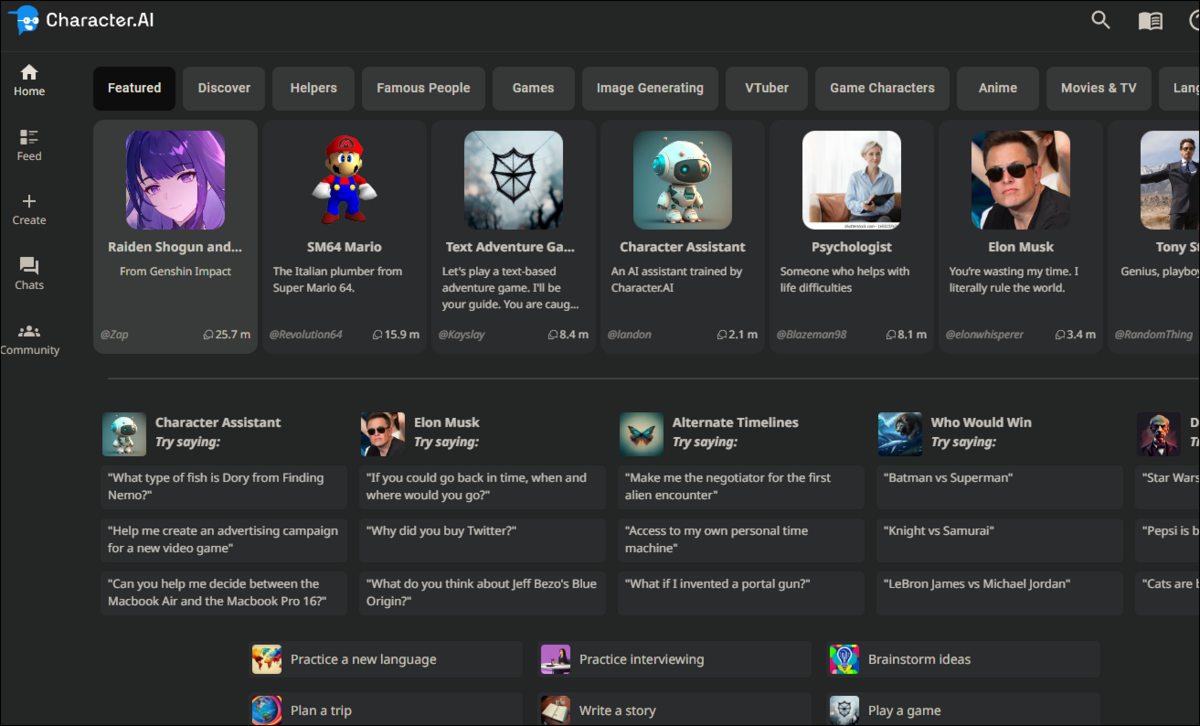Click the Create plus icon
The image size is (1200, 726).
[x=29, y=201]
